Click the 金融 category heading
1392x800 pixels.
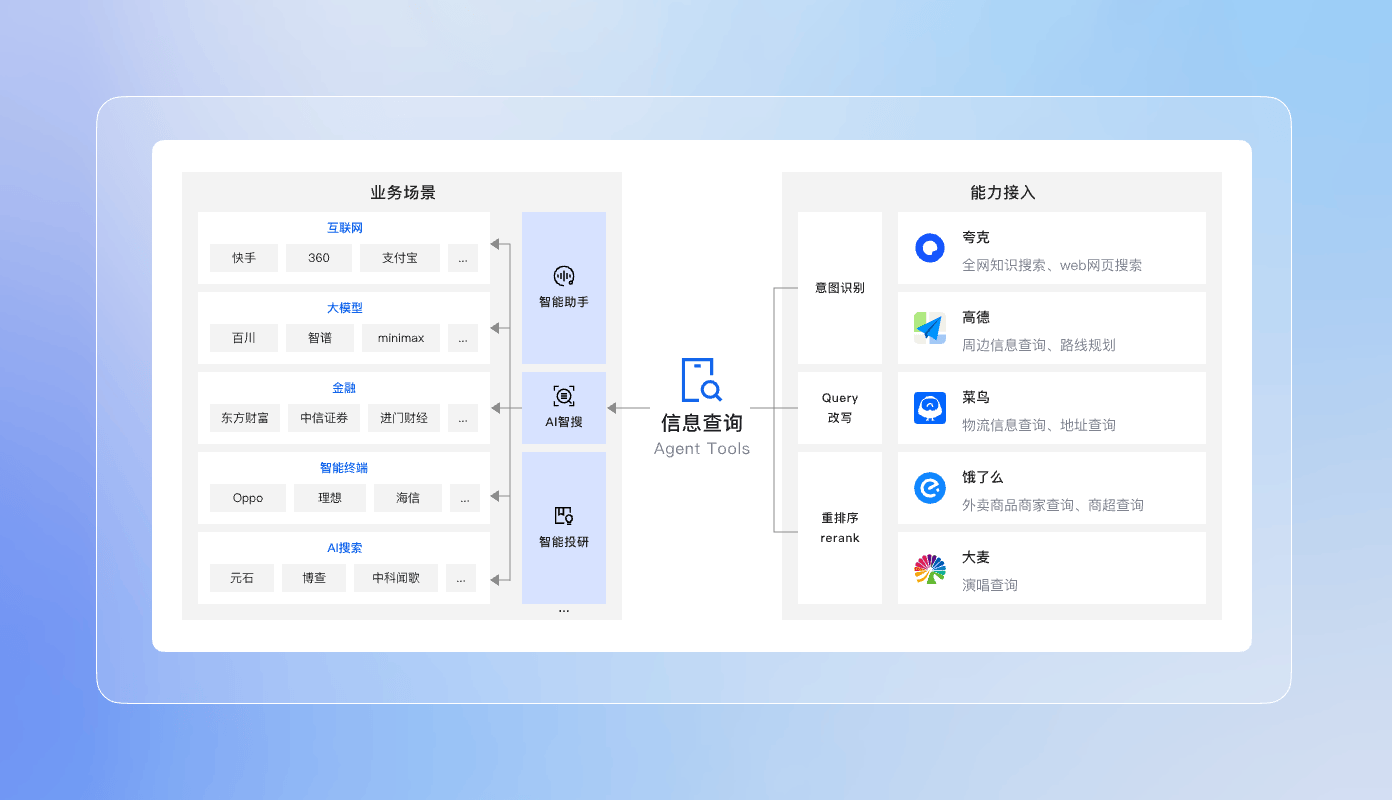coord(345,388)
